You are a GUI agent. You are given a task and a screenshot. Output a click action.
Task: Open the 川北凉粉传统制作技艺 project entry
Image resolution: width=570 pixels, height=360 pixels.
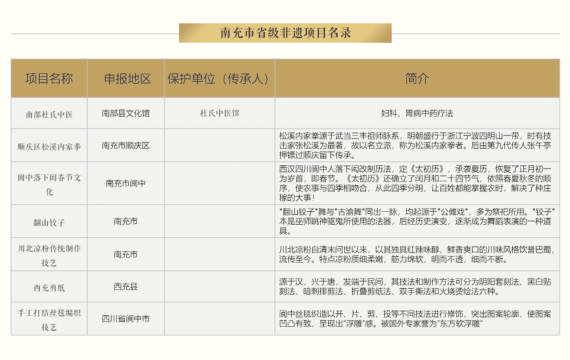(49, 255)
